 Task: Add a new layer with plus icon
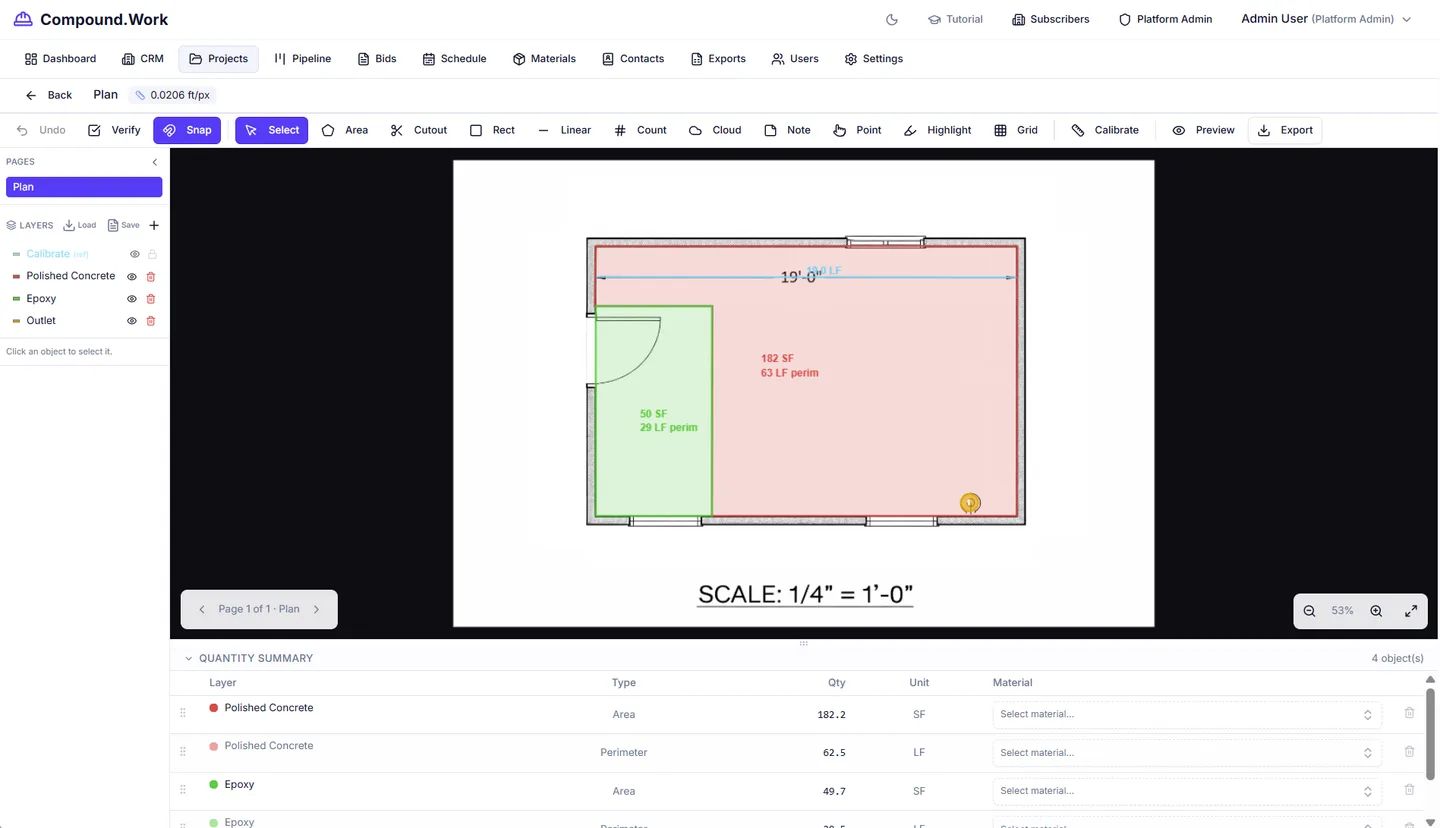[x=154, y=226]
